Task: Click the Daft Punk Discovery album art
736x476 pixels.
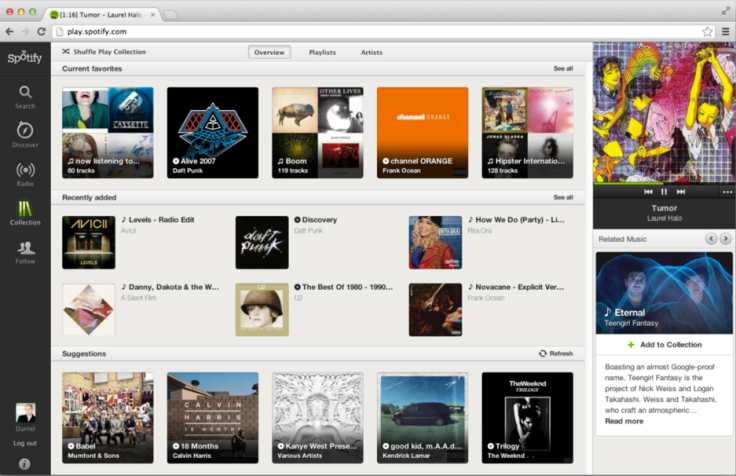Action: (x=262, y=242)
